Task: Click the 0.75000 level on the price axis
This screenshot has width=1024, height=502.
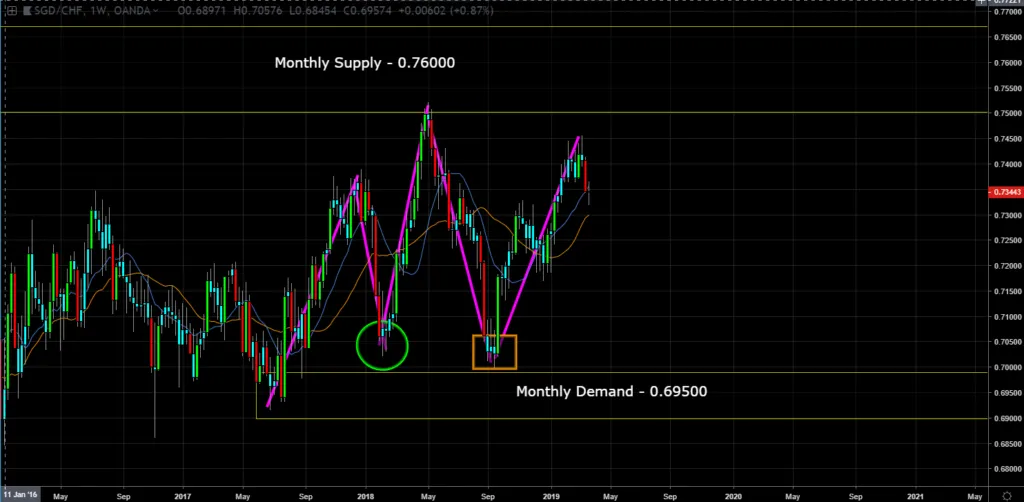Action: point(1008,113)
